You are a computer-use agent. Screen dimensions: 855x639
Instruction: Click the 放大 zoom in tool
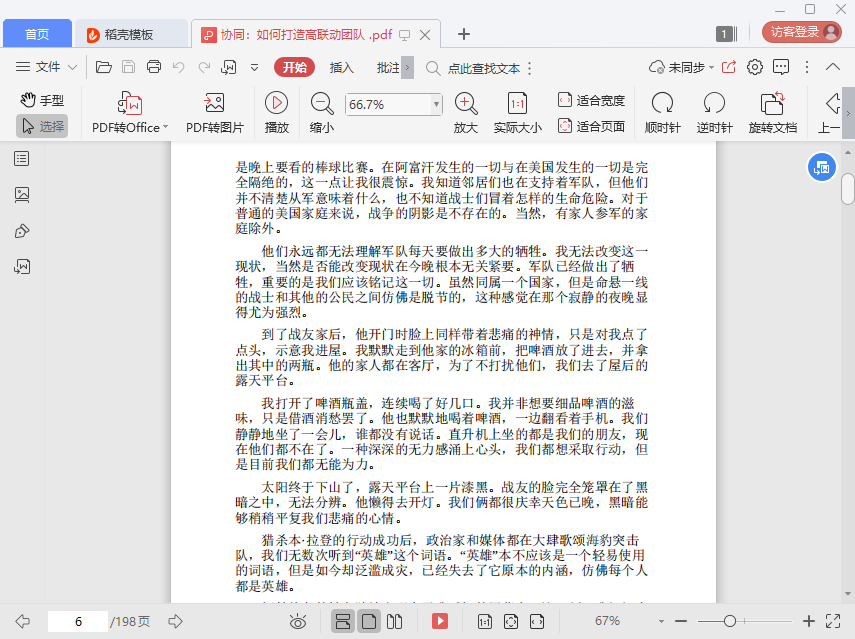click(x=466, y=112)
